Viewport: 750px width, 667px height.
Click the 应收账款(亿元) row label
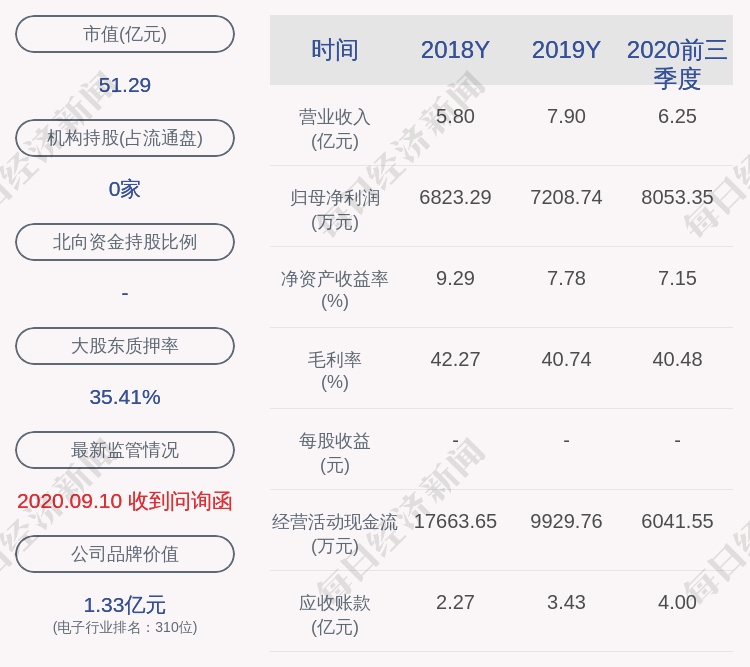[335, 615]
